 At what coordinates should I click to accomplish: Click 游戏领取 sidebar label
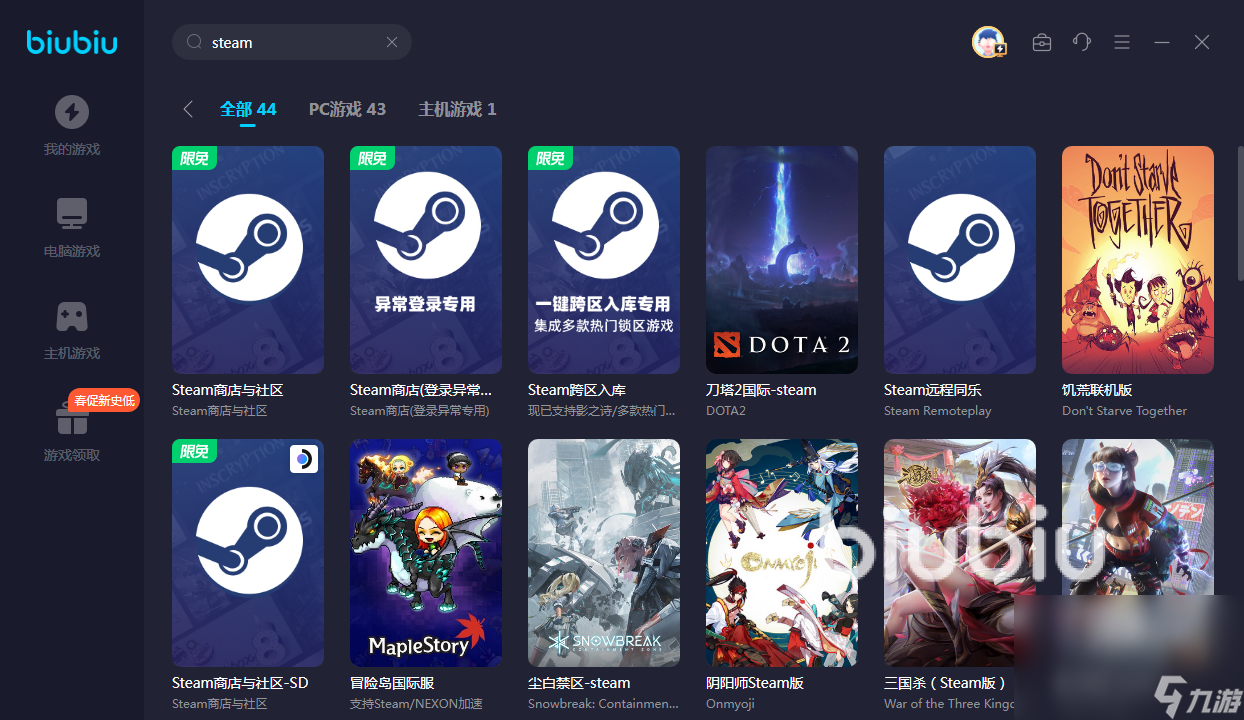[x=72, y=456]
